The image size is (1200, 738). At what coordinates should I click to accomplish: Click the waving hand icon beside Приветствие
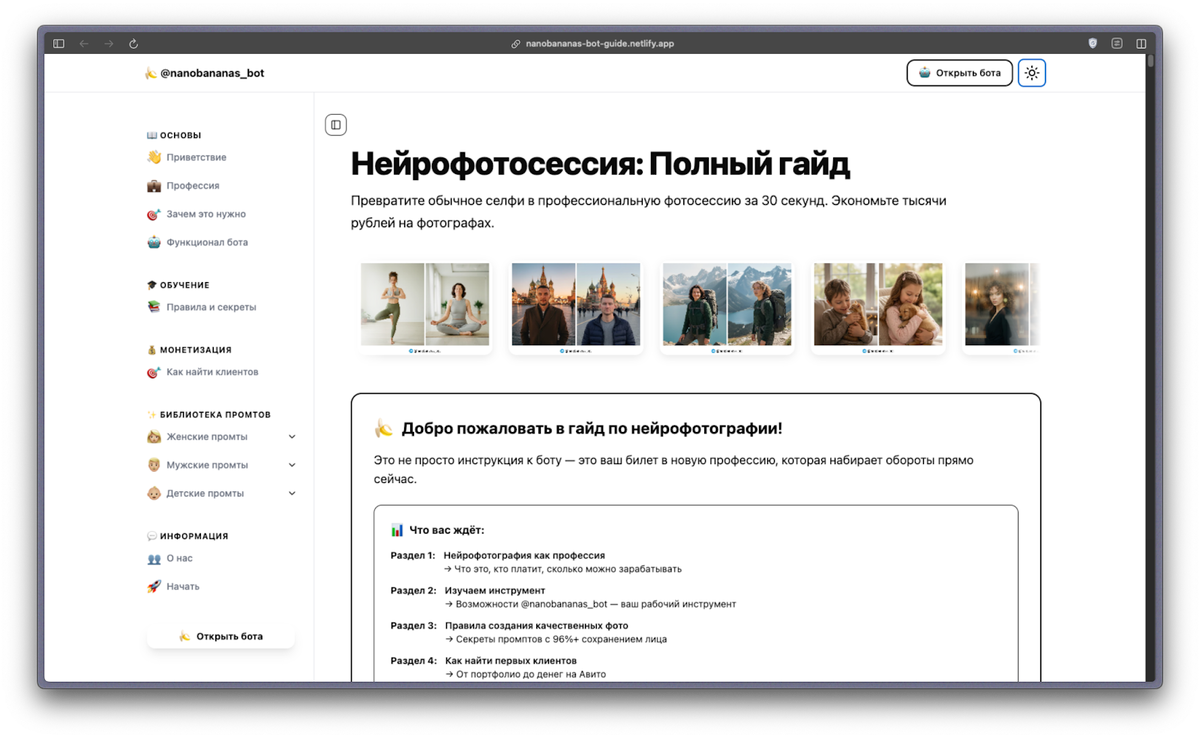click(154, 157)
